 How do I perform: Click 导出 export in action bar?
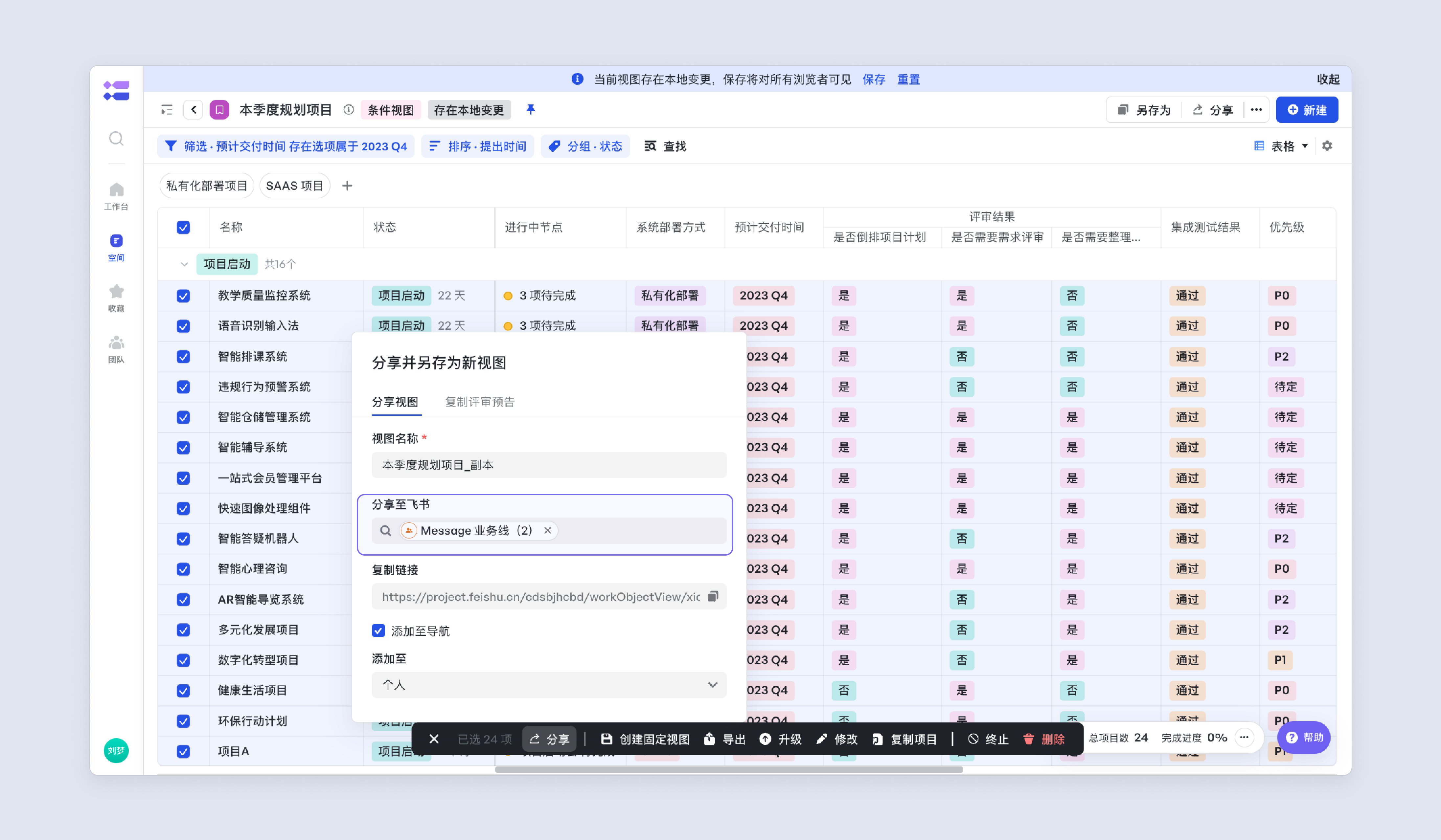[724, 739]
